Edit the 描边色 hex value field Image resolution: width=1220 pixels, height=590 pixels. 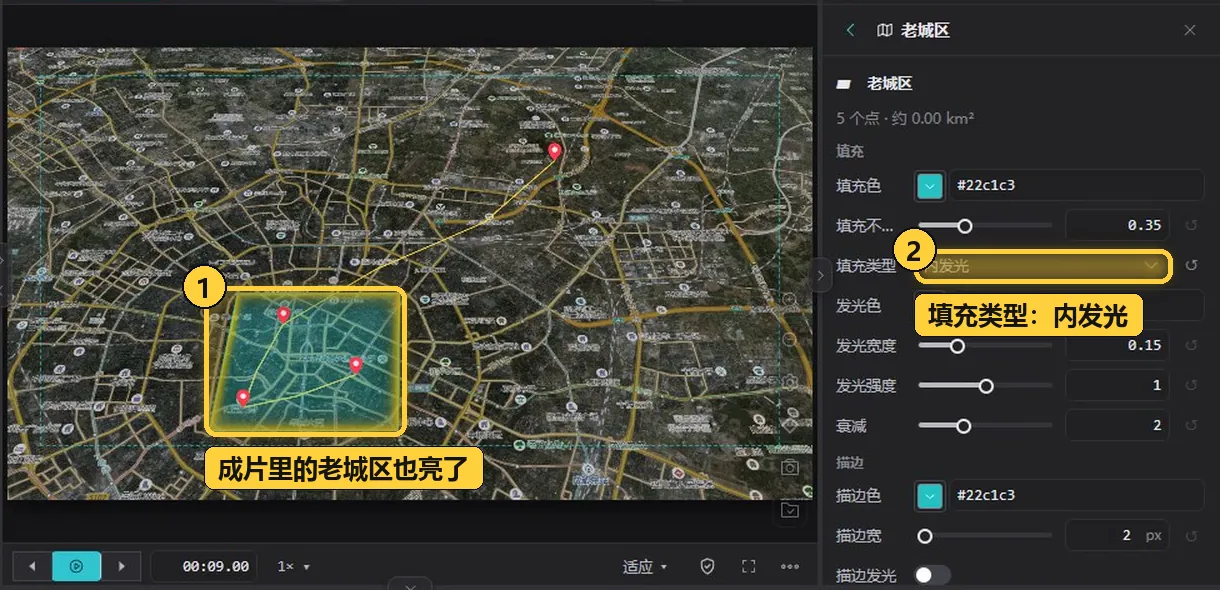(1077, 495)
